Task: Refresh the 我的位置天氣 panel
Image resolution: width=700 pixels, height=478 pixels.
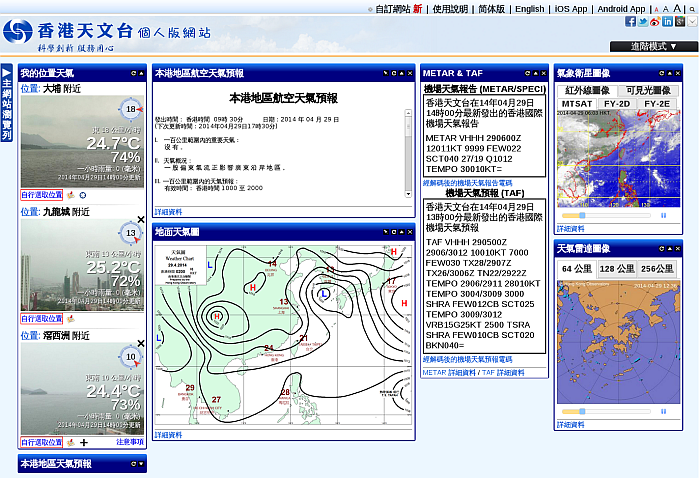Action: coord(133,73)
